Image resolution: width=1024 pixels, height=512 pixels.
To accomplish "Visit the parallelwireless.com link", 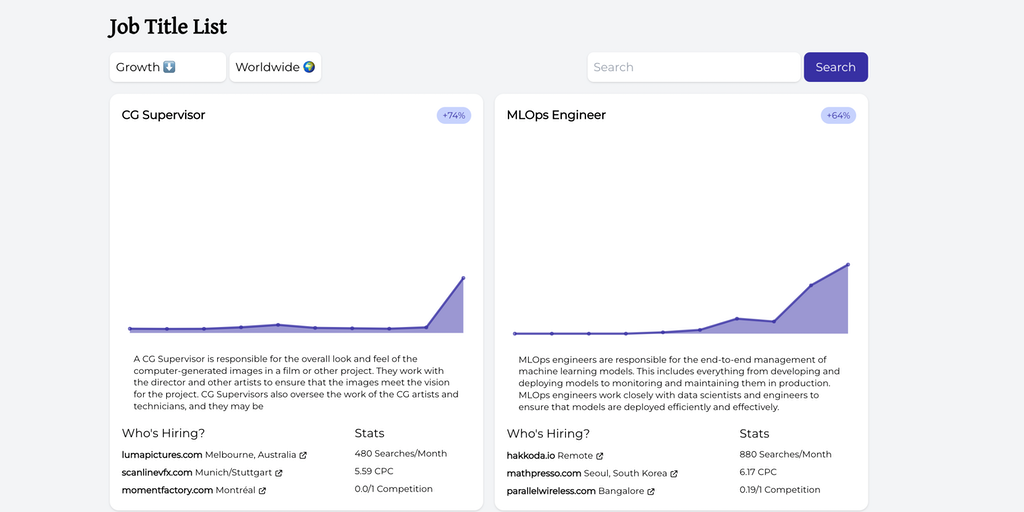I will 551,491.
